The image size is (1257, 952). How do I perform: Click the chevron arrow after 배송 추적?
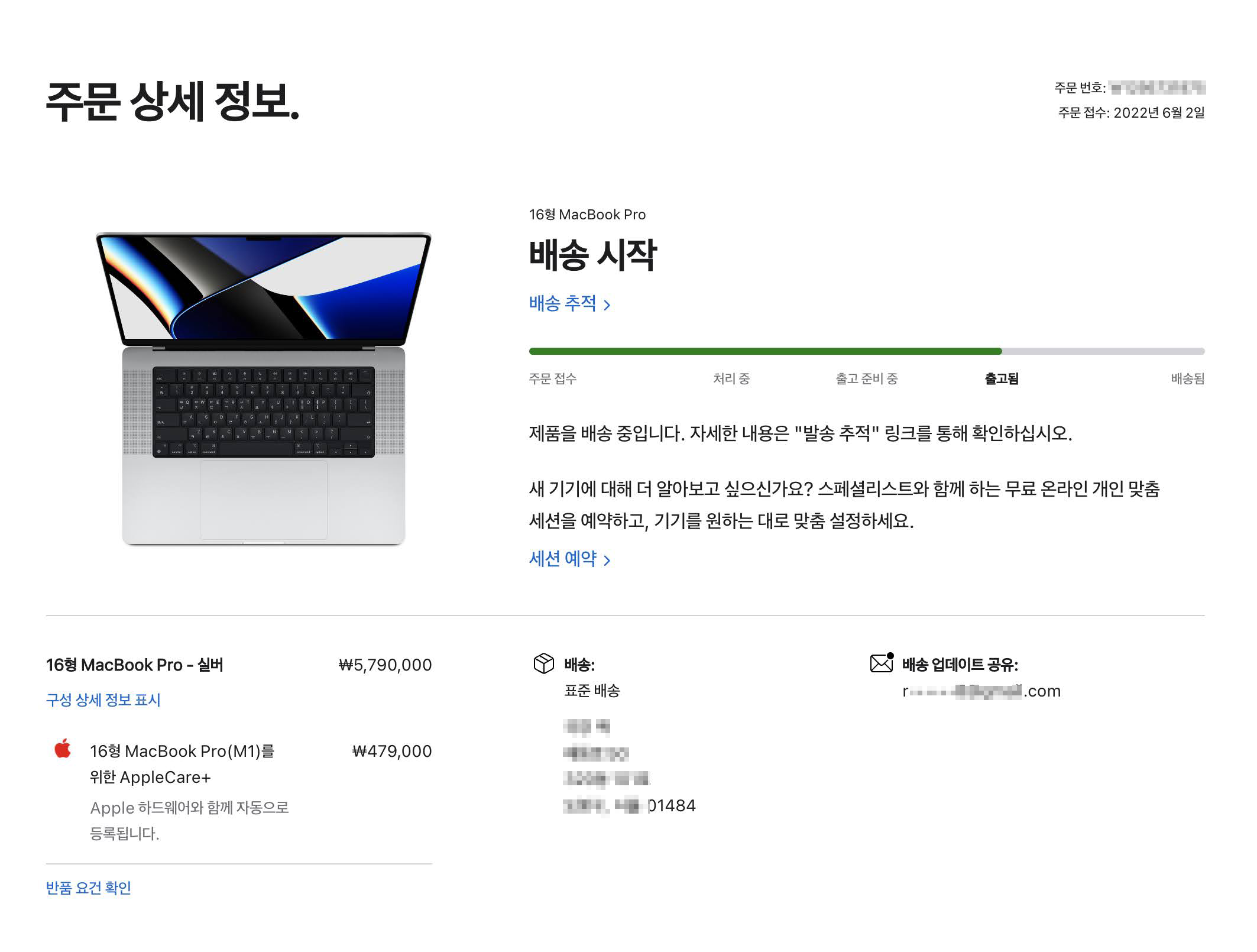(x=607, y=305)
